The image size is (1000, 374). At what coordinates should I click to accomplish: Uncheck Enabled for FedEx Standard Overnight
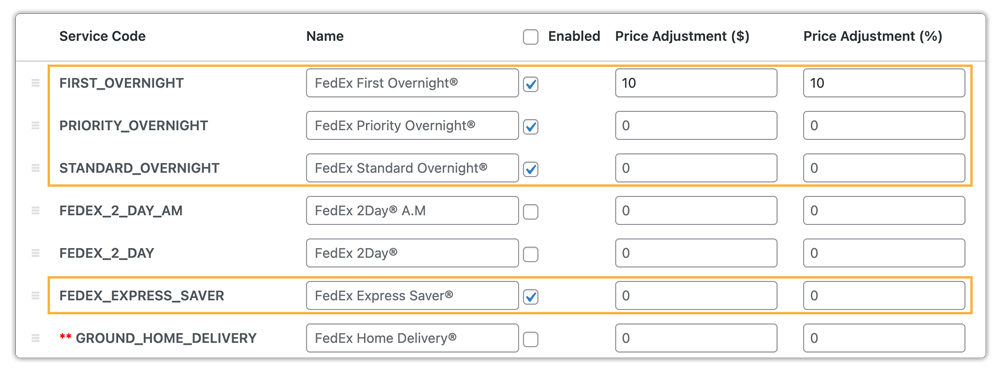coord(531,169)
